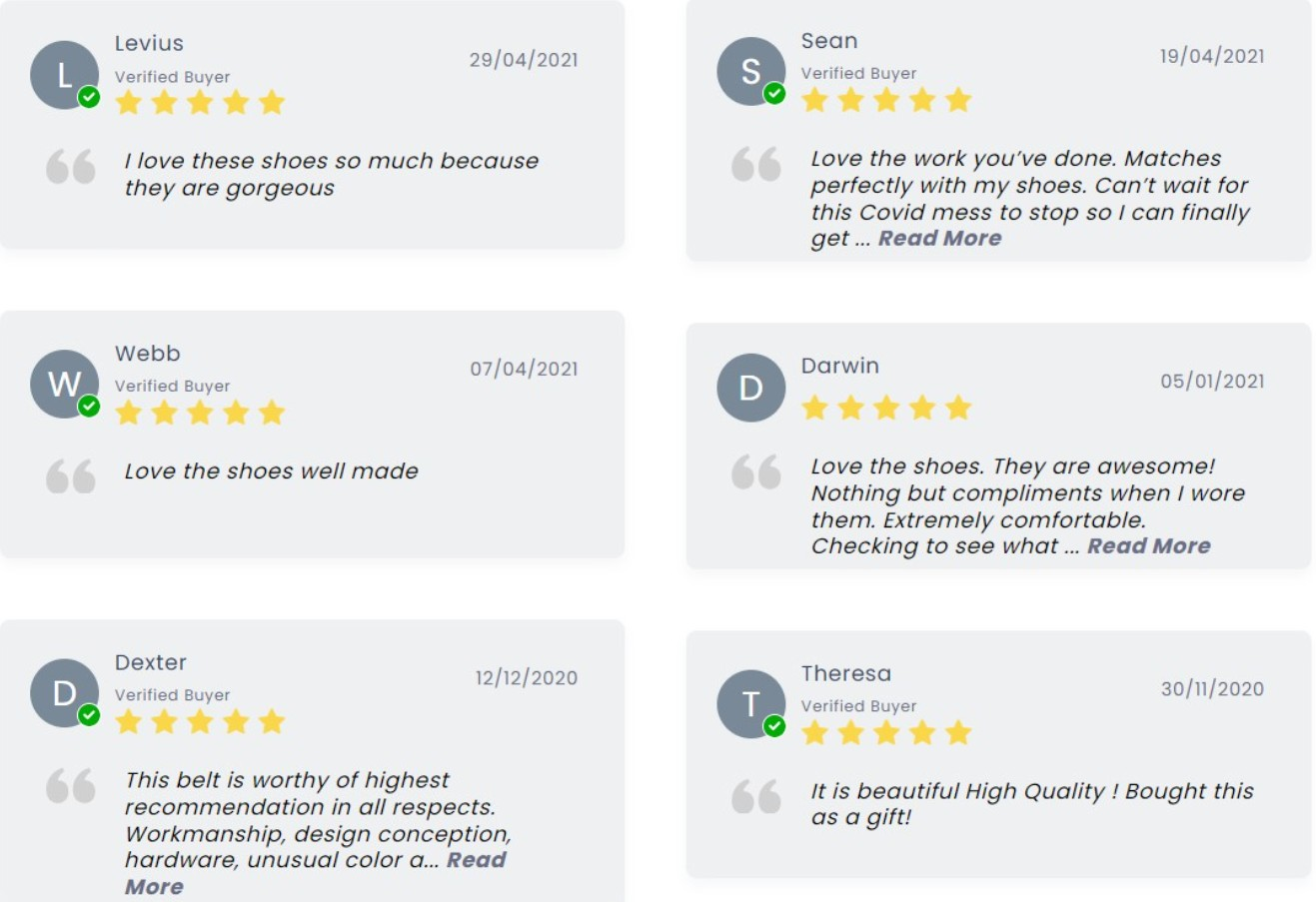Viewport: 1316px width, 902px height.
Task: Click quote mark icon in Webb's review
Action: coord(71,476)
